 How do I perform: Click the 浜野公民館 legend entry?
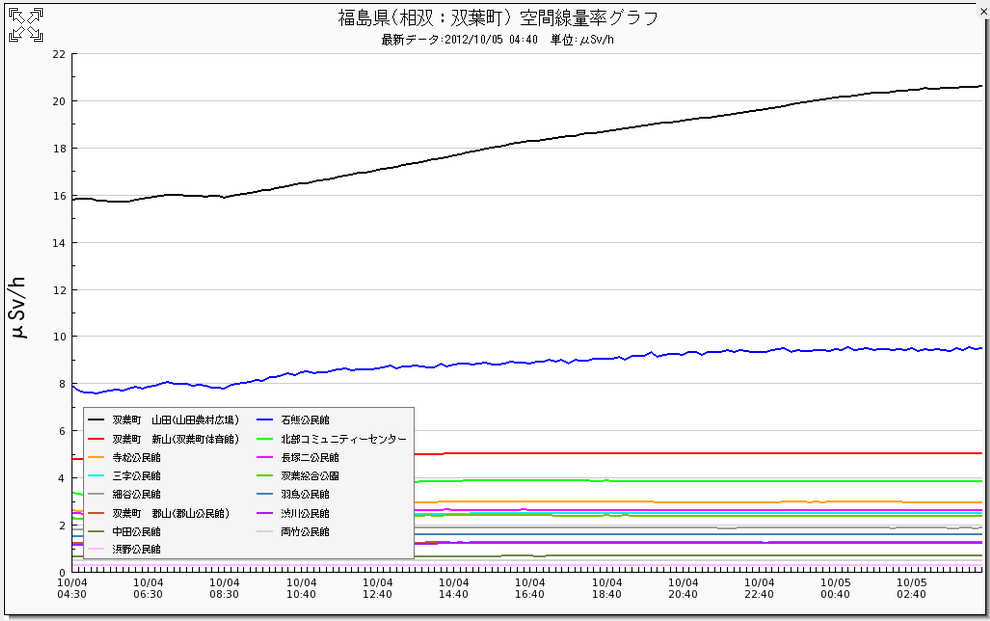pyautogui.click(x=137, y=549)
